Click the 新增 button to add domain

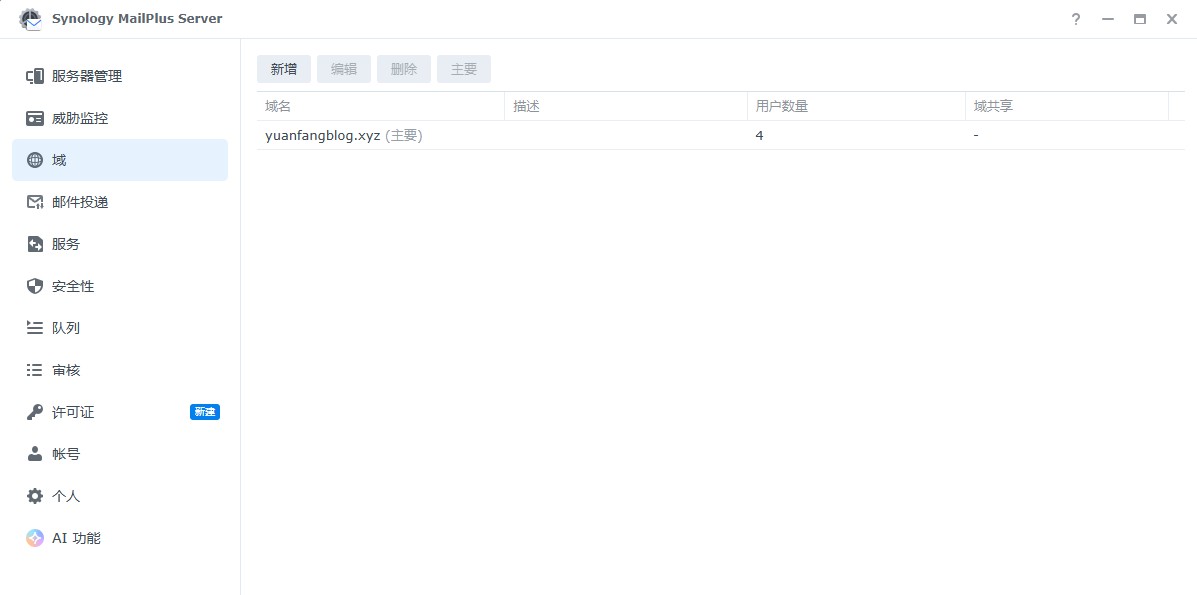(283, 69)
